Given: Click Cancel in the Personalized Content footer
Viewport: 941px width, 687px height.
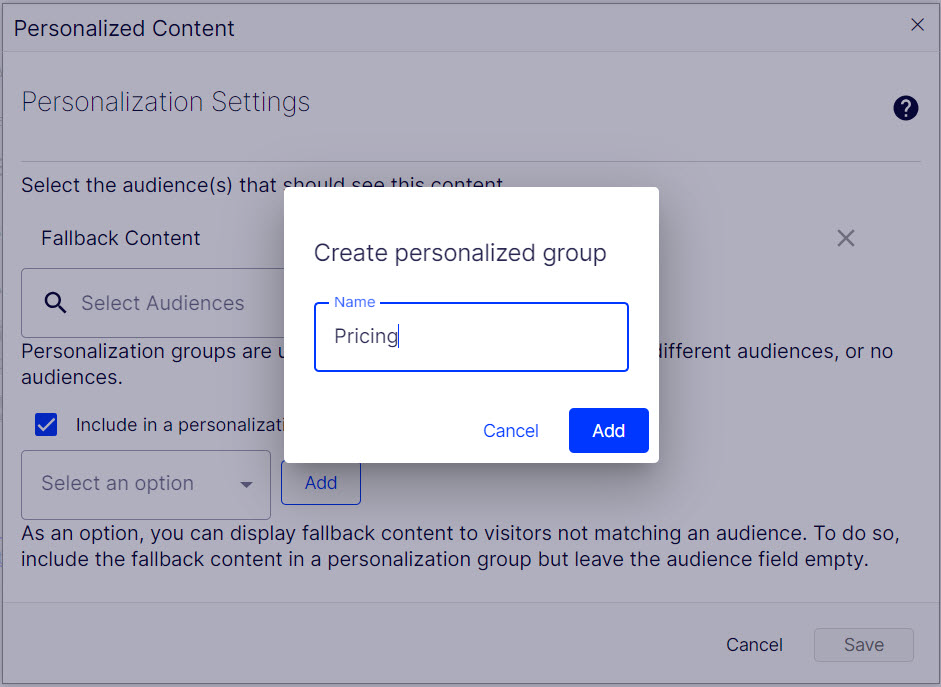Looking at the screenshot, I should coord(754,644).
